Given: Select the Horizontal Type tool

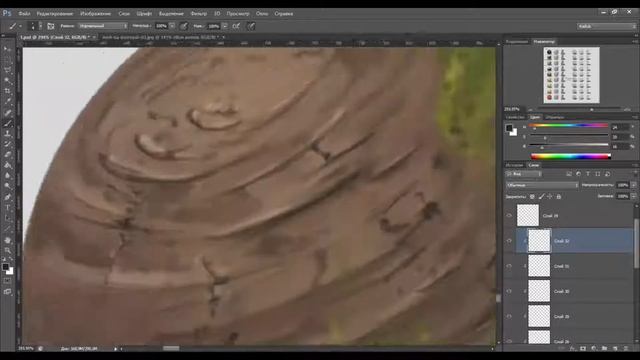Looking at the screenshot, I should pyautogui.click(x=7, y=208).
